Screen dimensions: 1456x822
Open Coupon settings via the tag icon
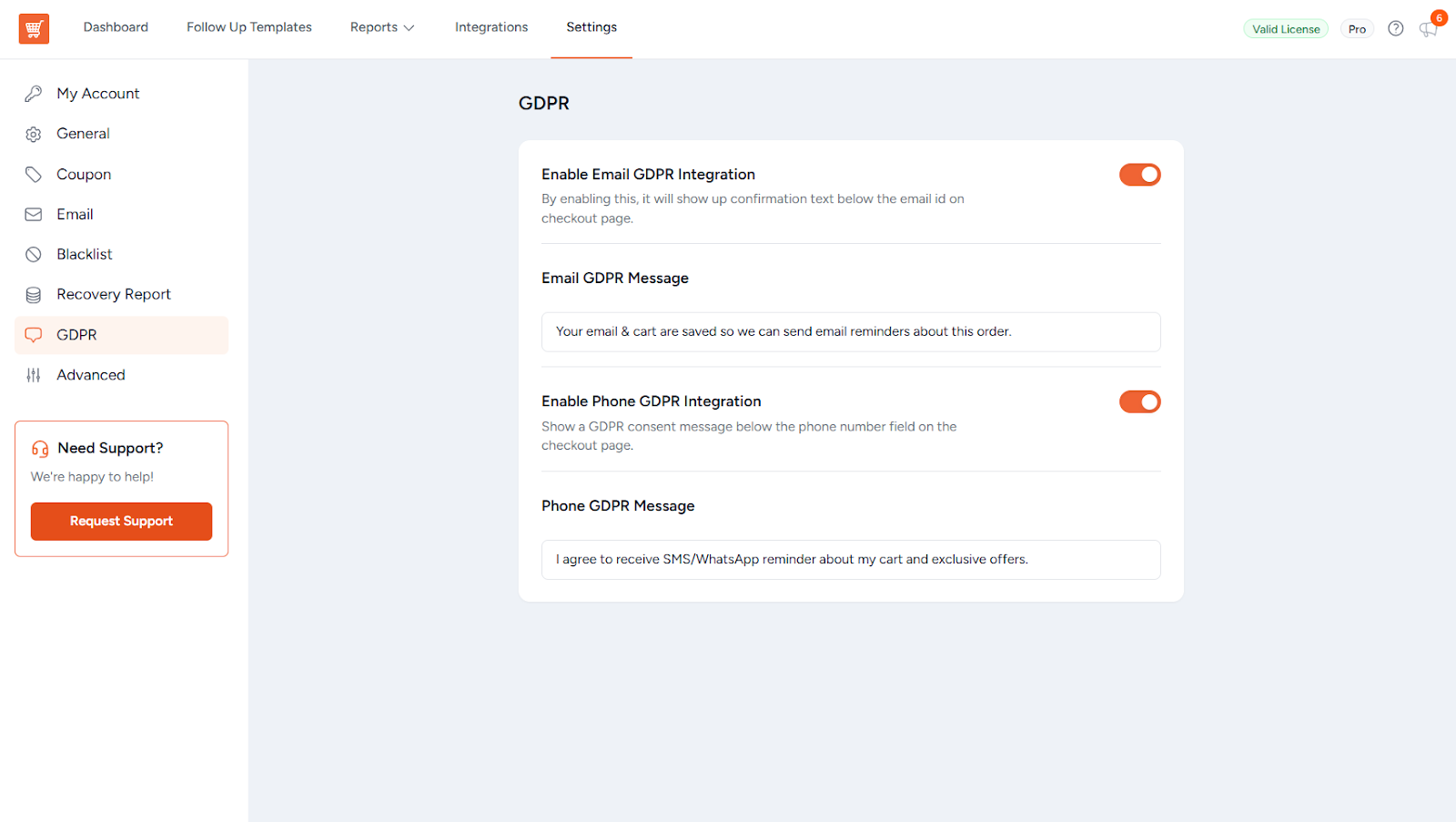tap(34, 174)
